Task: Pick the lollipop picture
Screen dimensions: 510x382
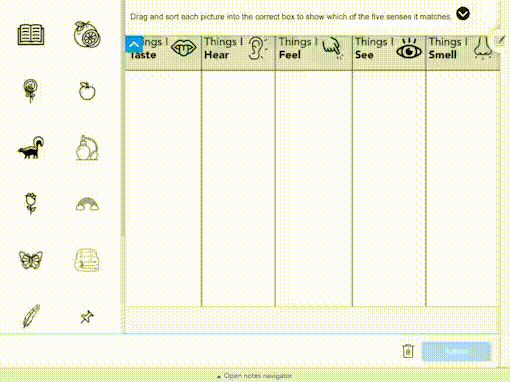Action: tap(30, 91)
